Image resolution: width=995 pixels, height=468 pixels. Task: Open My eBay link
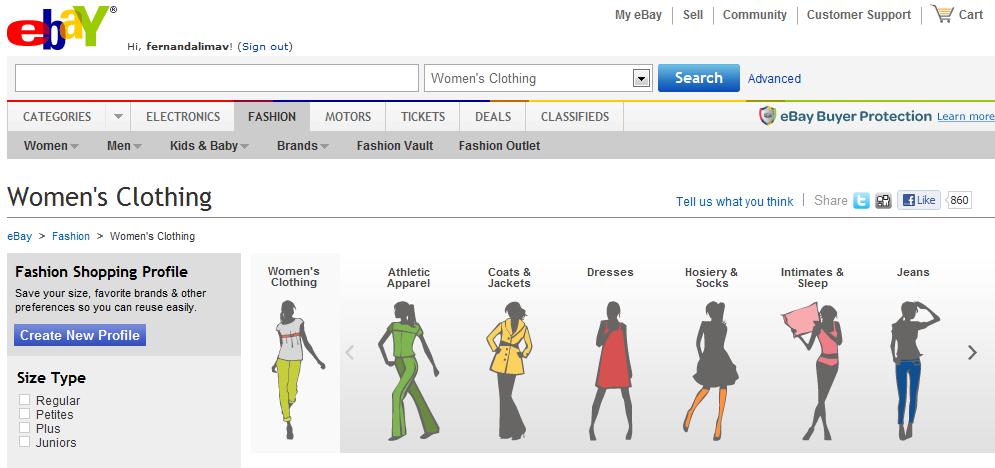(x=638, y=15)
